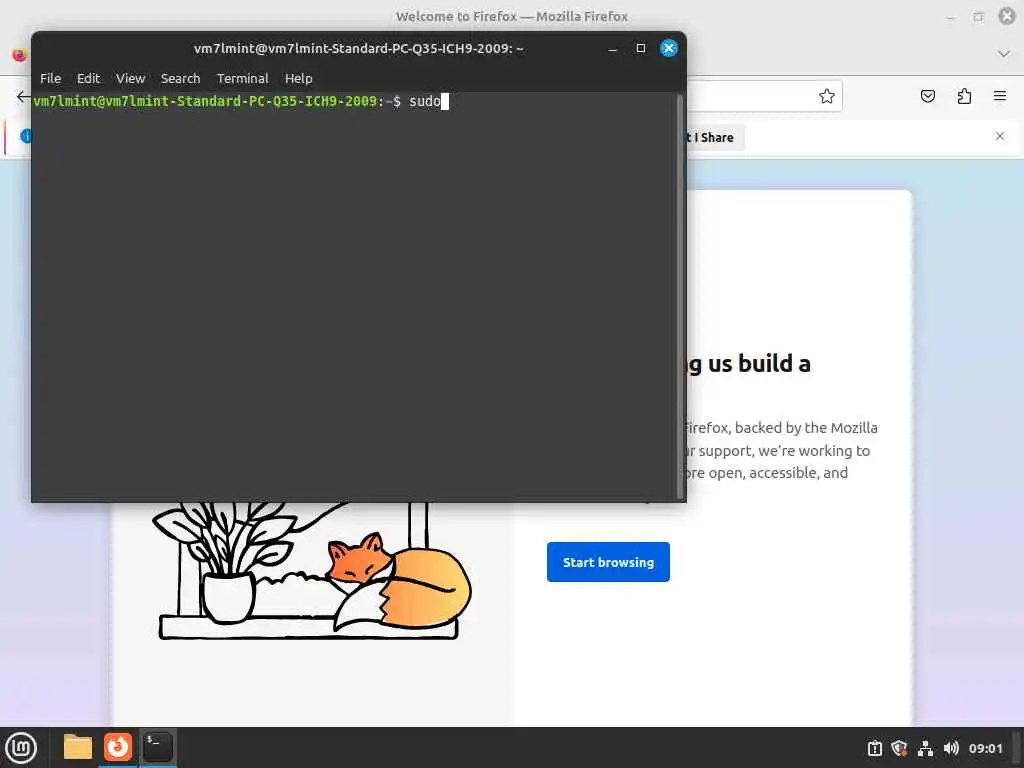Click the notifications tray icon beside the shield
This screenshot has height=768, width=1024.
[874, 748]
